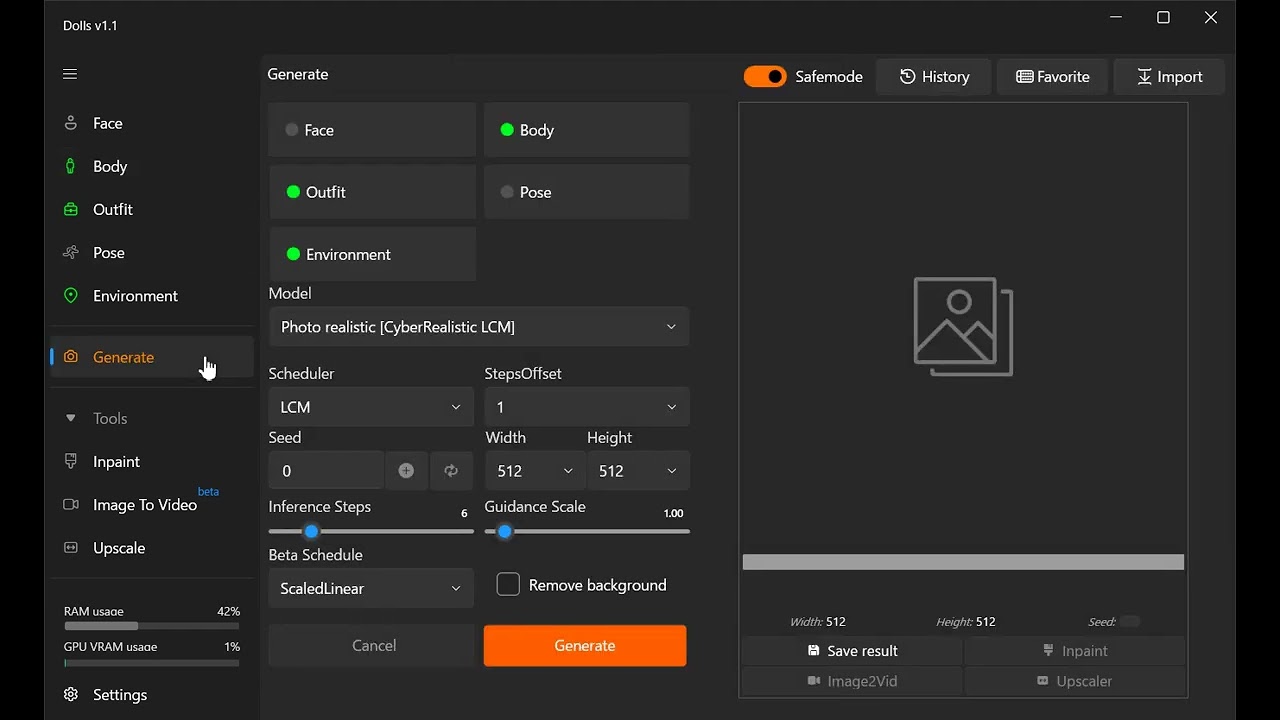
Task: Click the Generate camera icon in sidebar
Action: (x=71, y=357)
